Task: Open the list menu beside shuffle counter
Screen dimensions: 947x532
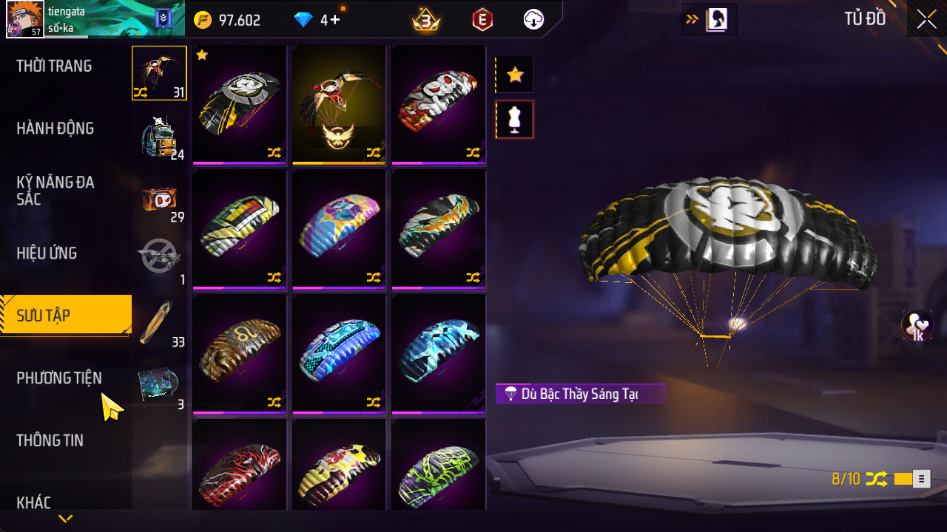Action: pos(921,479)
